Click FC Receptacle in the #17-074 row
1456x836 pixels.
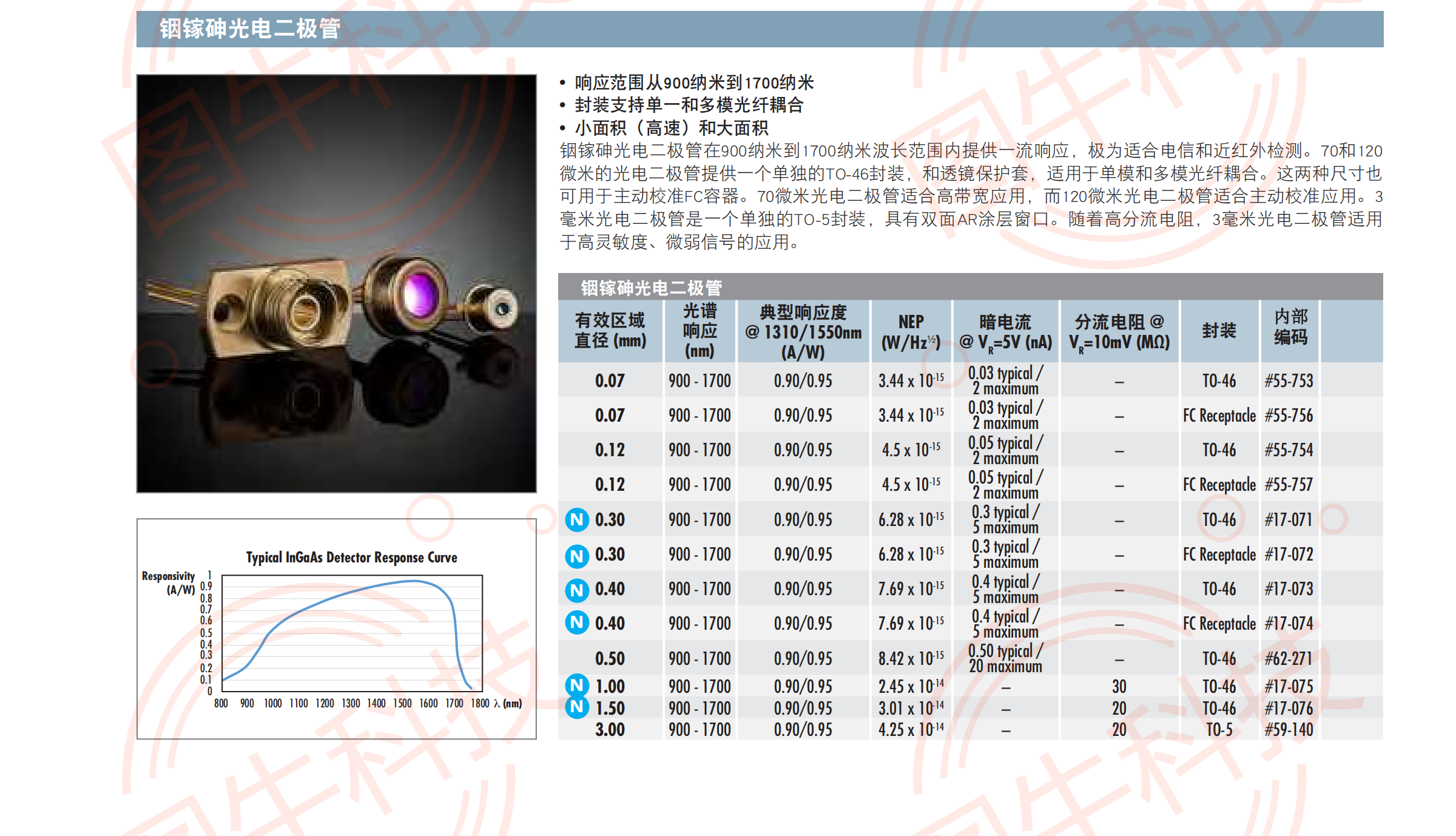coord(1219,624)
